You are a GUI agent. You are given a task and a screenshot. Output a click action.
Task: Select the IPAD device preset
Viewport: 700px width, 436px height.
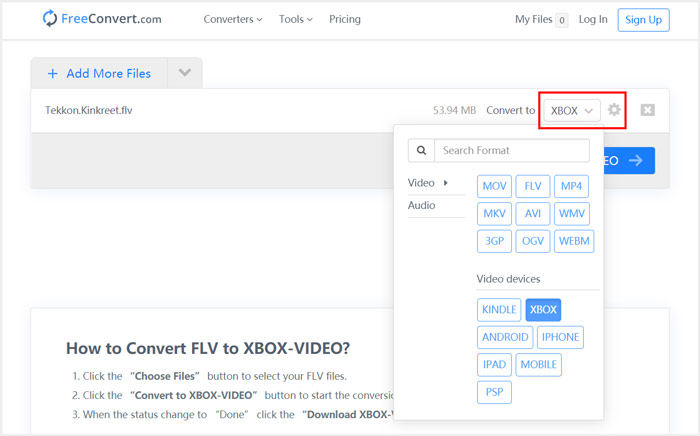[x=494, y=365]
